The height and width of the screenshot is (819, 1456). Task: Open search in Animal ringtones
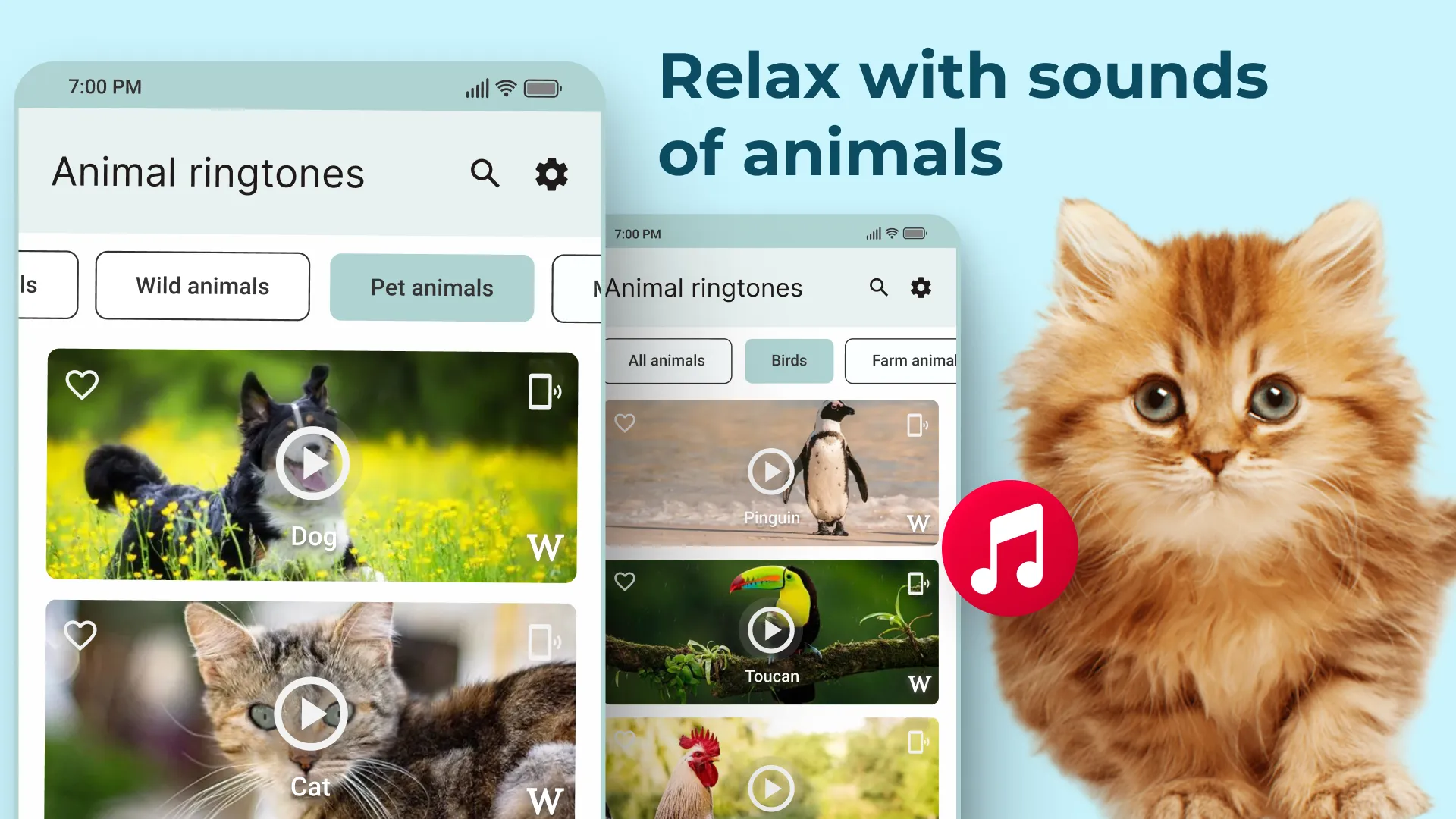[x=485, y=173]
